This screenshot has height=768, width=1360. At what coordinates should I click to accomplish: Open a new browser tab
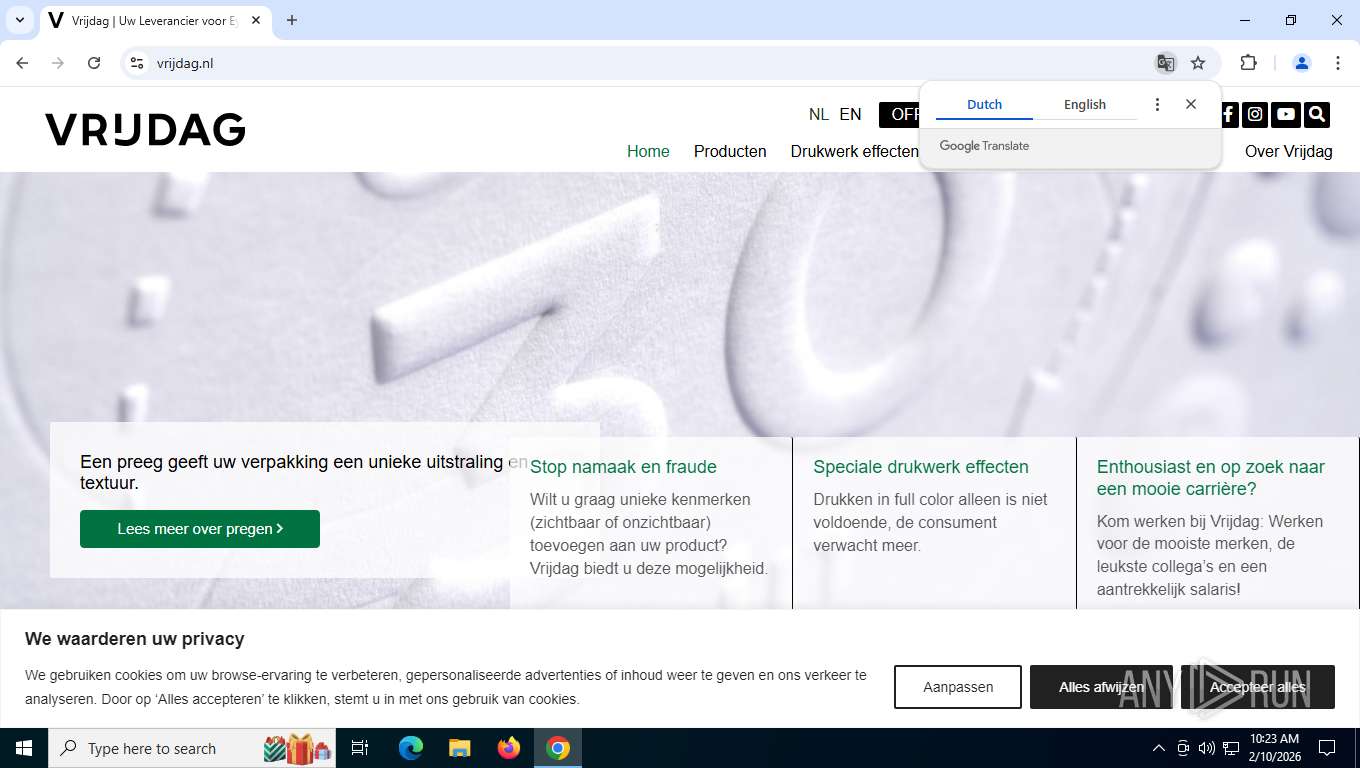pyautogui.click(x=292, y=20)
